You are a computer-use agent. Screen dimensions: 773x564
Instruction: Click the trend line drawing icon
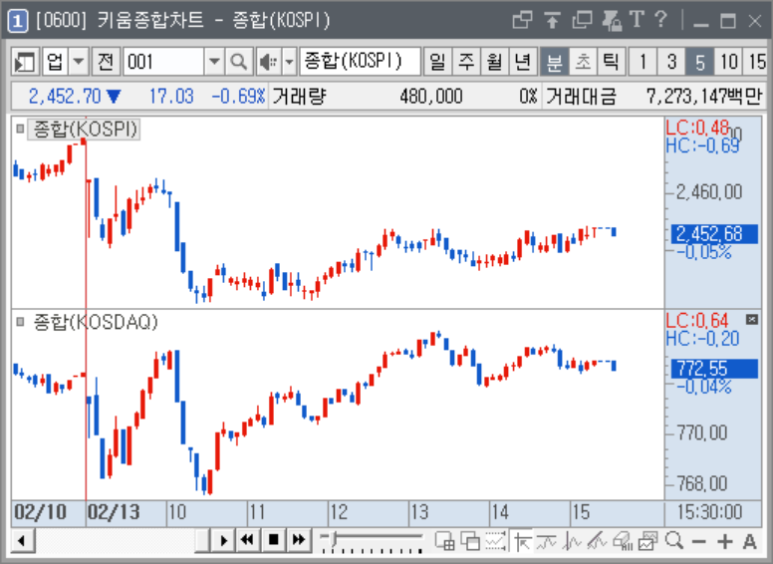click(597, 541)
